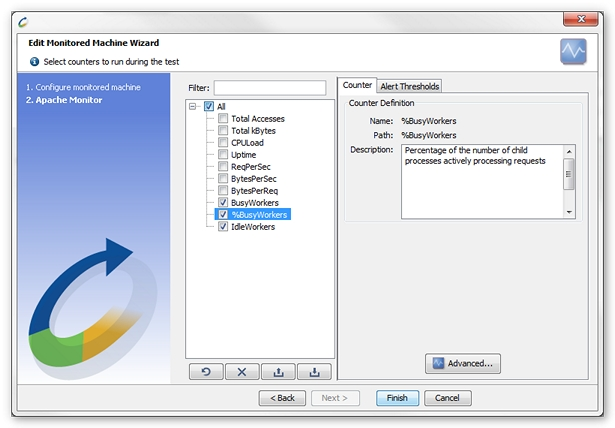The image size is (615, 428).
Task: Click the upload (export) arrow icon button
Action: point(278,372)
